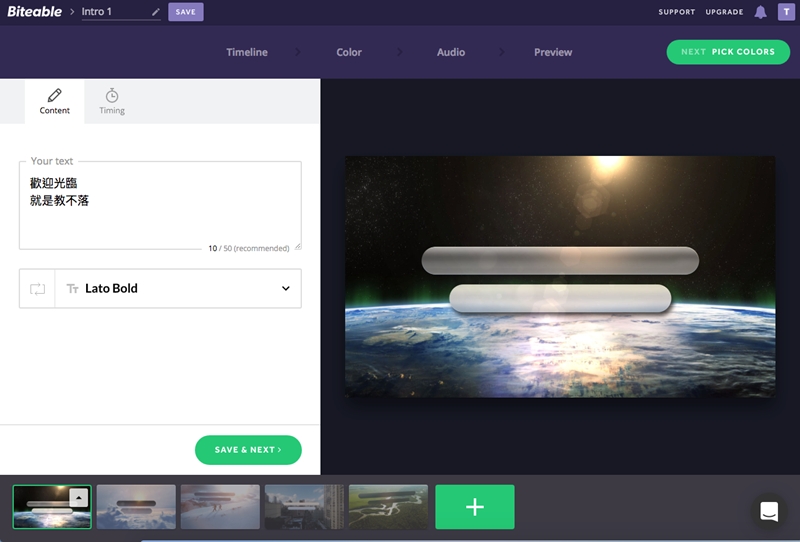Select the green river landscape thumbnail

(388, 507)
